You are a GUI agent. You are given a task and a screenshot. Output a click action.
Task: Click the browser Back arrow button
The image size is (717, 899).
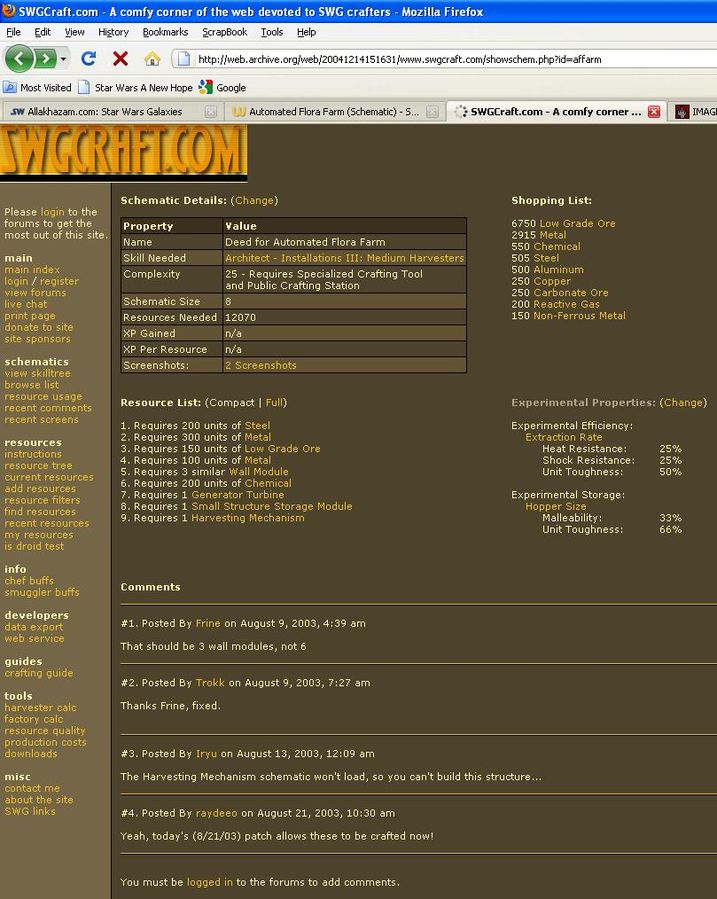pos(19,59)
